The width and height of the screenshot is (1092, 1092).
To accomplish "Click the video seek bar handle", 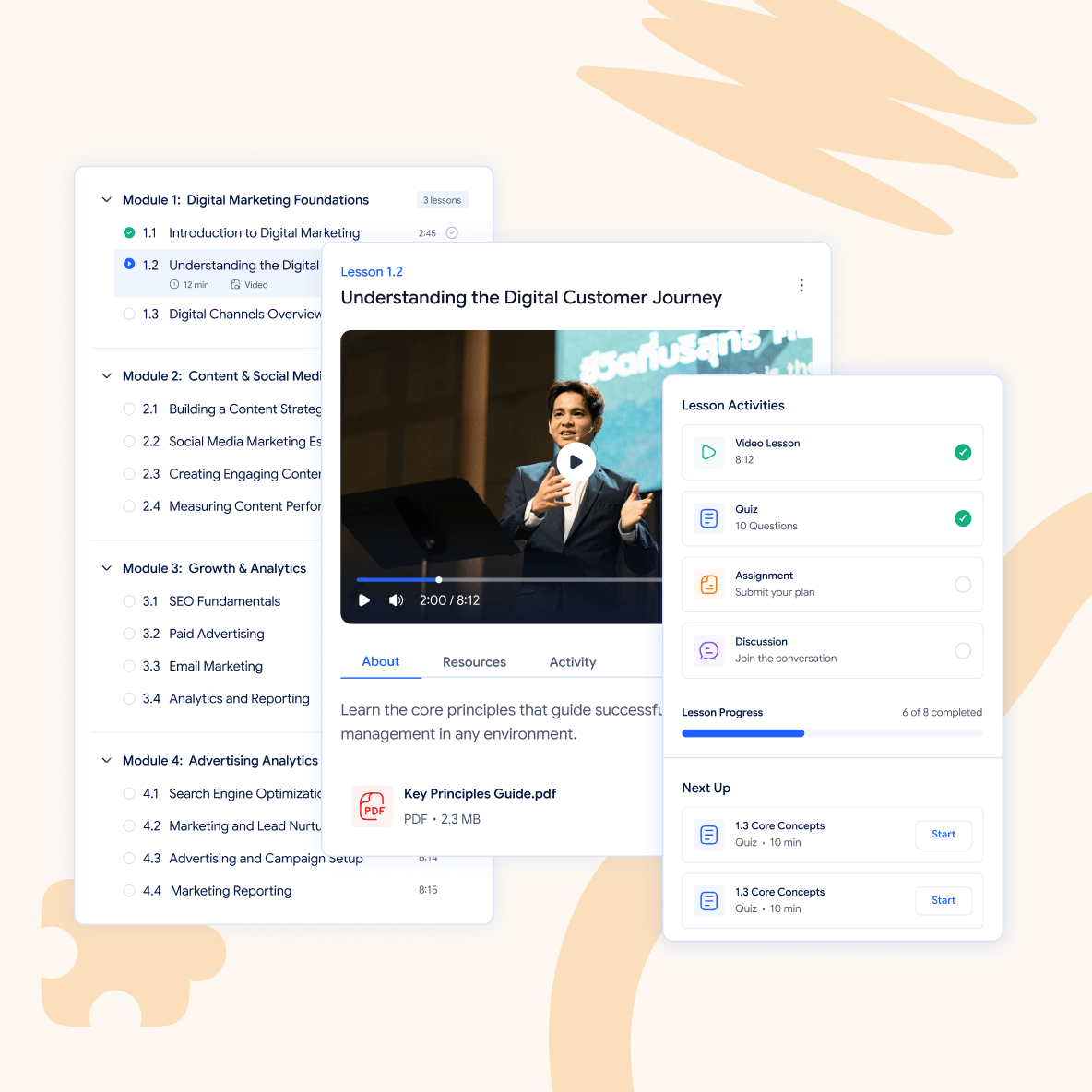I will point(439,579).
